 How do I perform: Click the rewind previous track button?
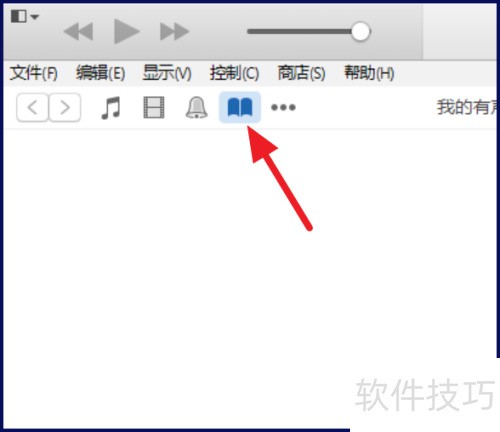[x=78, y=32]
